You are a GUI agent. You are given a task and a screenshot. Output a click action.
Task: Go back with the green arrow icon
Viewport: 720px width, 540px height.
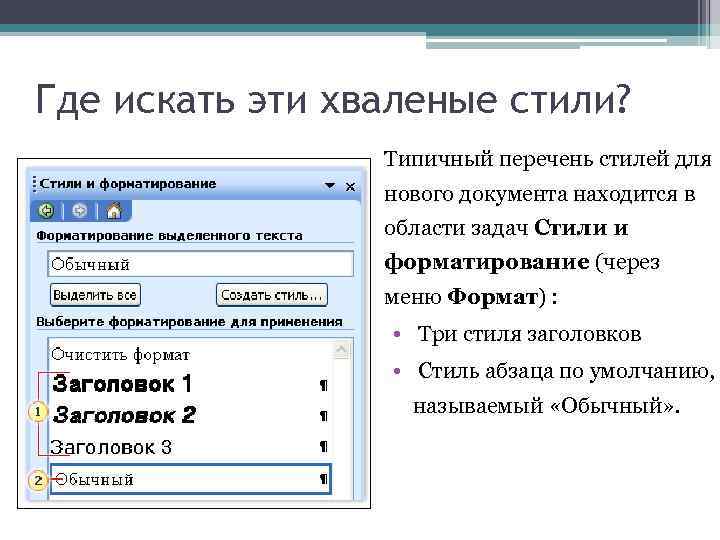pyautogui.click(x=46, y=211)
